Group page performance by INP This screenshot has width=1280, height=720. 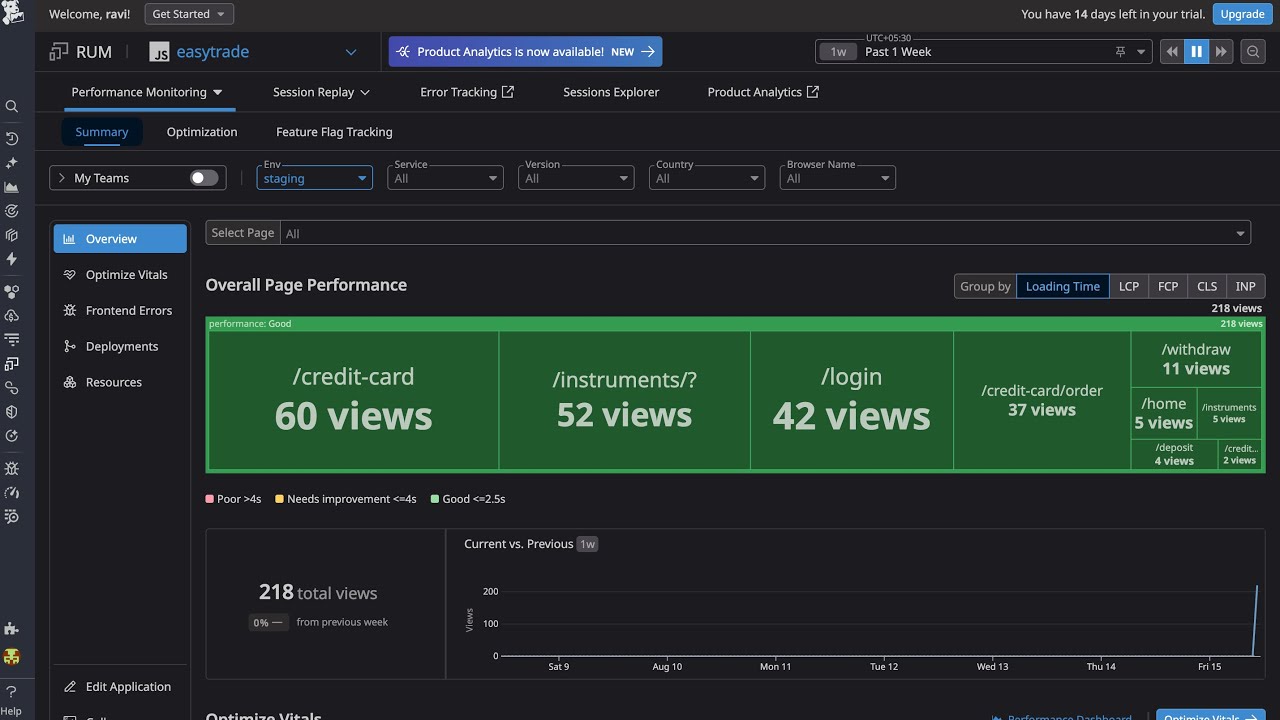1245,286
